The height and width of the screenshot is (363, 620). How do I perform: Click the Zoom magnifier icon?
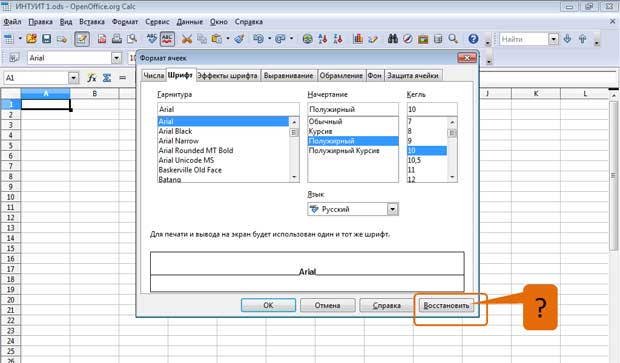453,39
